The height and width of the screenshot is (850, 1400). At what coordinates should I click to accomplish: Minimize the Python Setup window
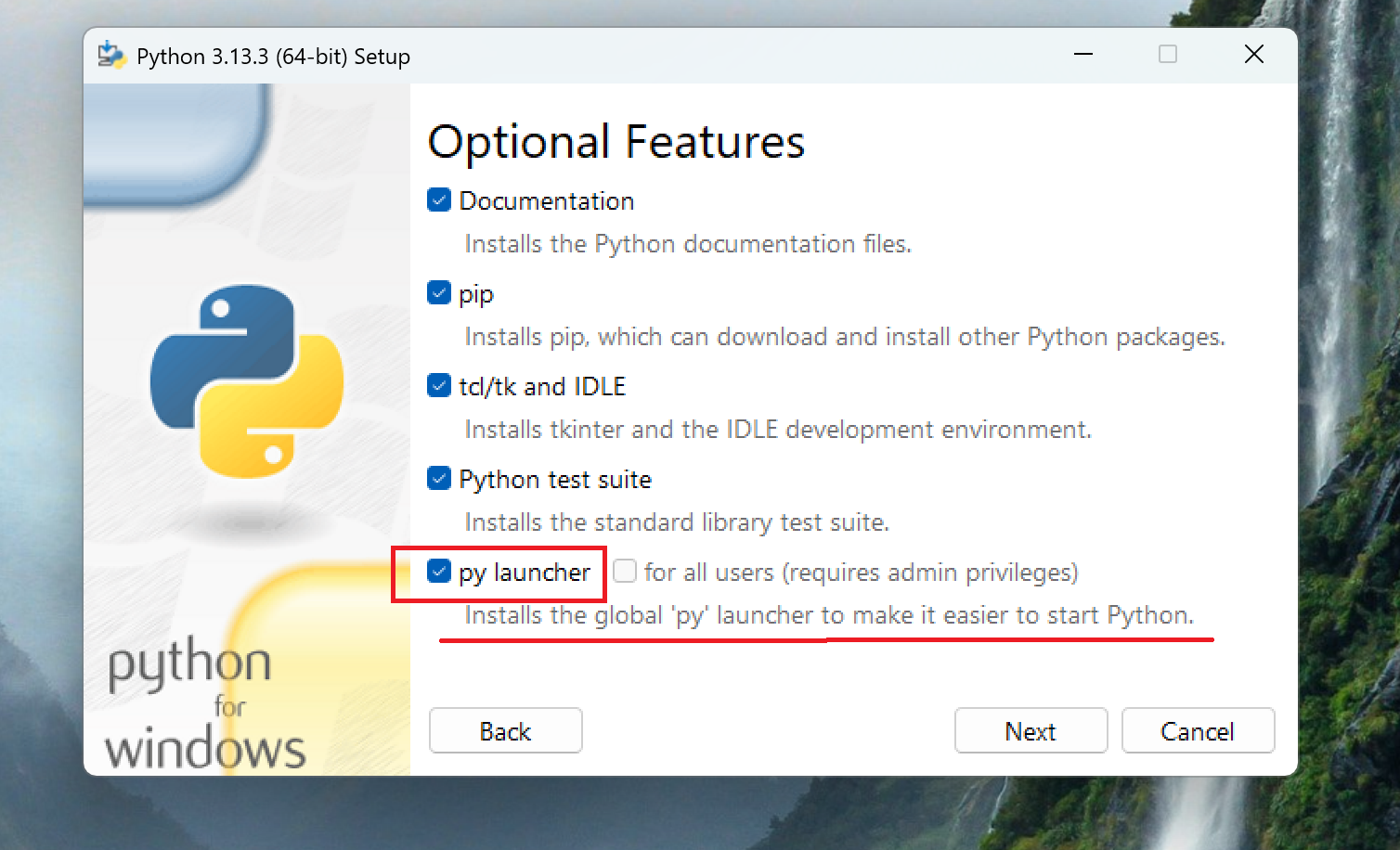[1082, 55]
